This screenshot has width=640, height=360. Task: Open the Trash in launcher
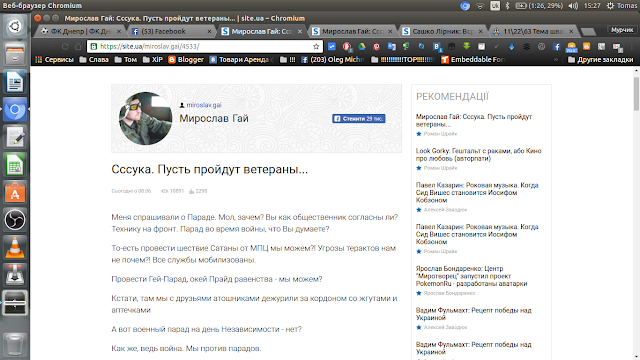click(x=15, y=344)
